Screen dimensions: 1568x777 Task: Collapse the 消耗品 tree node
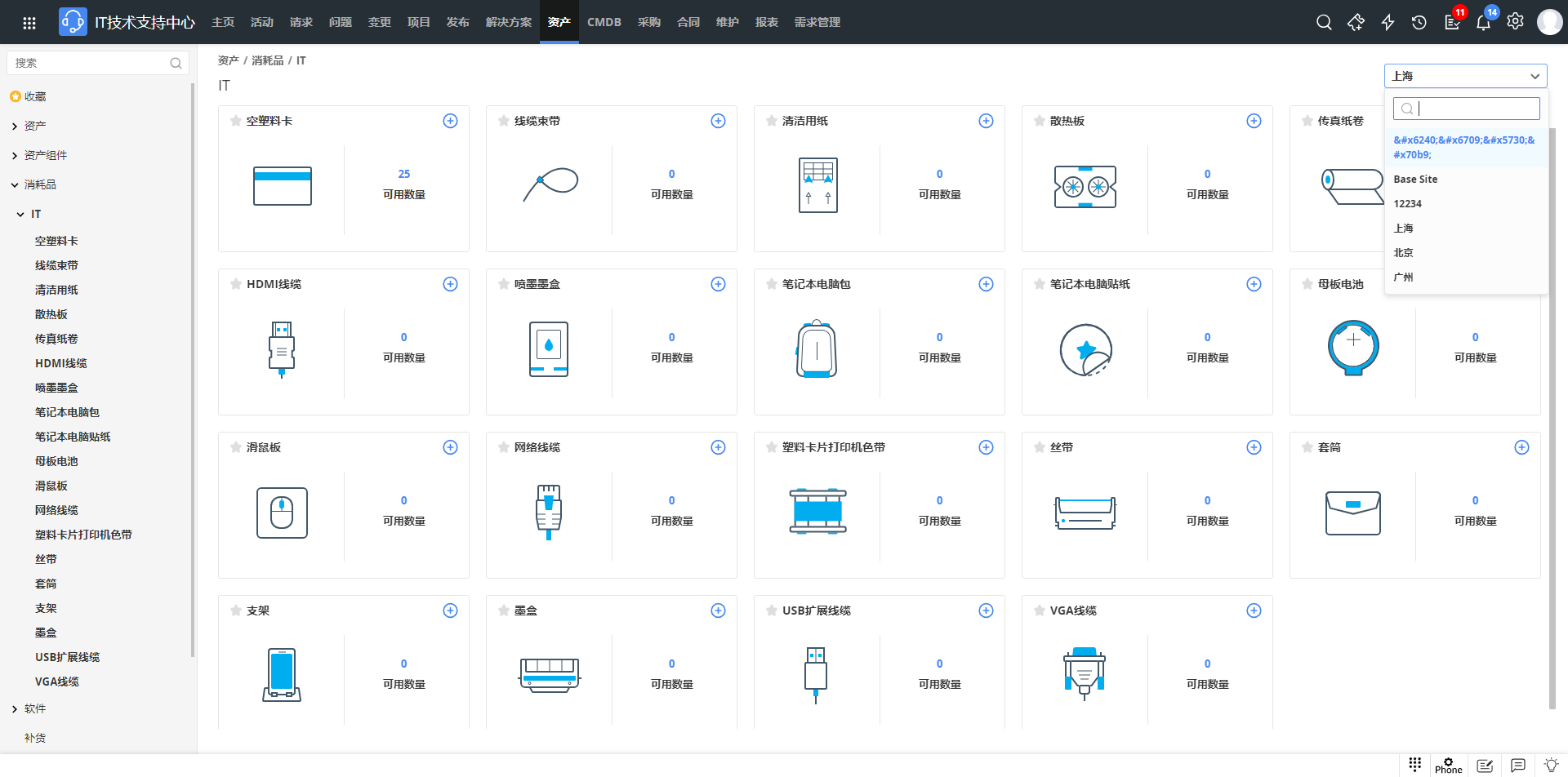coord(15,185)
